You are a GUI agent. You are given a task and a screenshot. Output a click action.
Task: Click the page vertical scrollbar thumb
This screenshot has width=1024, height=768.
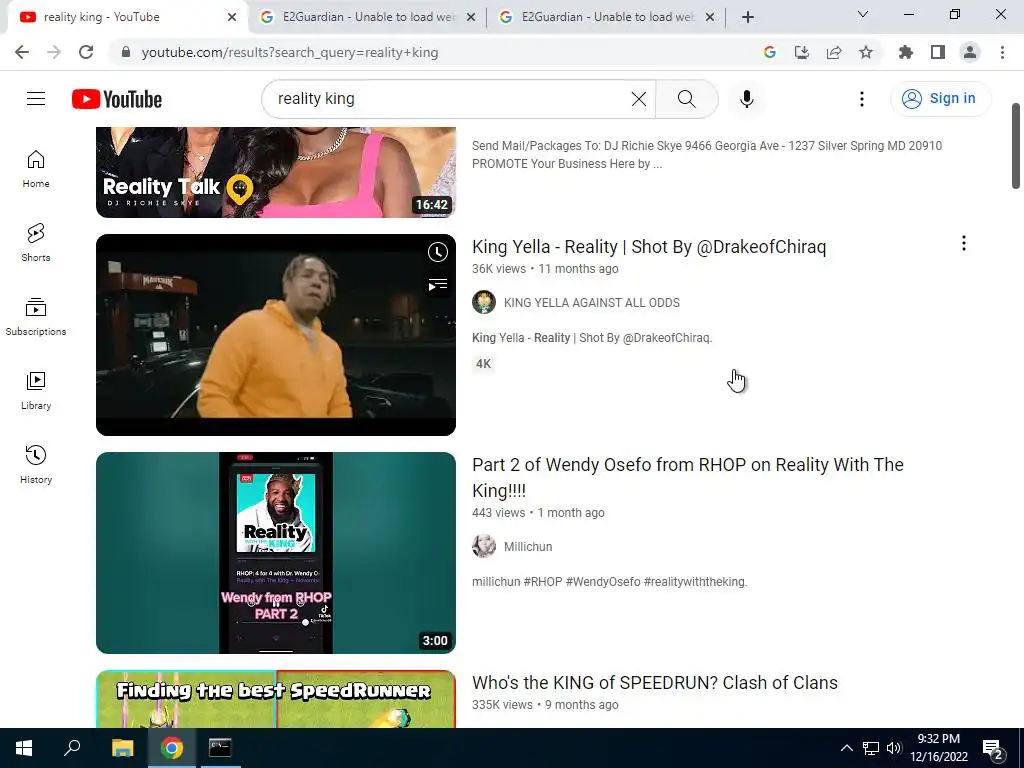click(x=1016, y=145)
